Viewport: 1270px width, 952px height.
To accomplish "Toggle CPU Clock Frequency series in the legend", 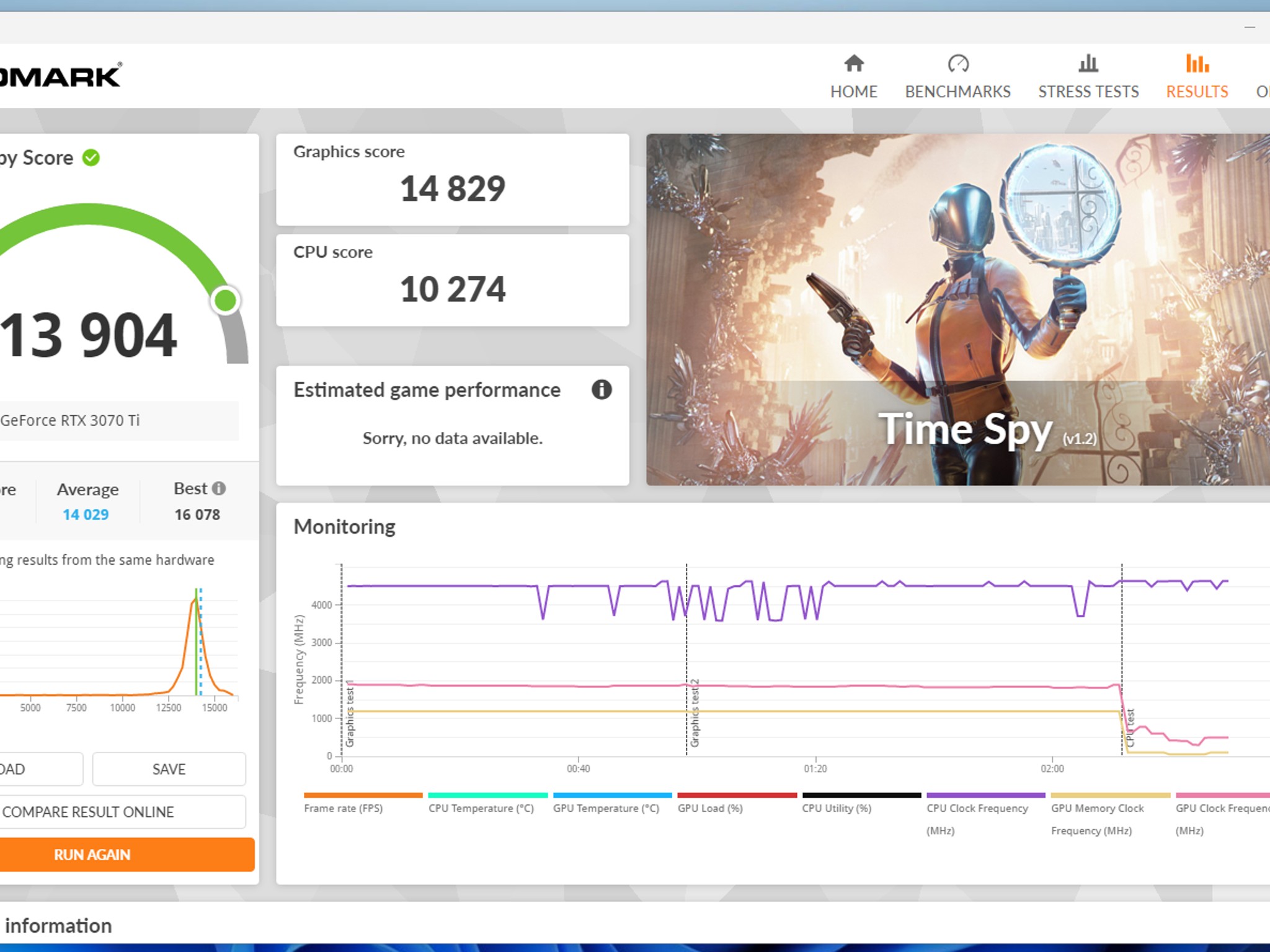I will [977, 808].
